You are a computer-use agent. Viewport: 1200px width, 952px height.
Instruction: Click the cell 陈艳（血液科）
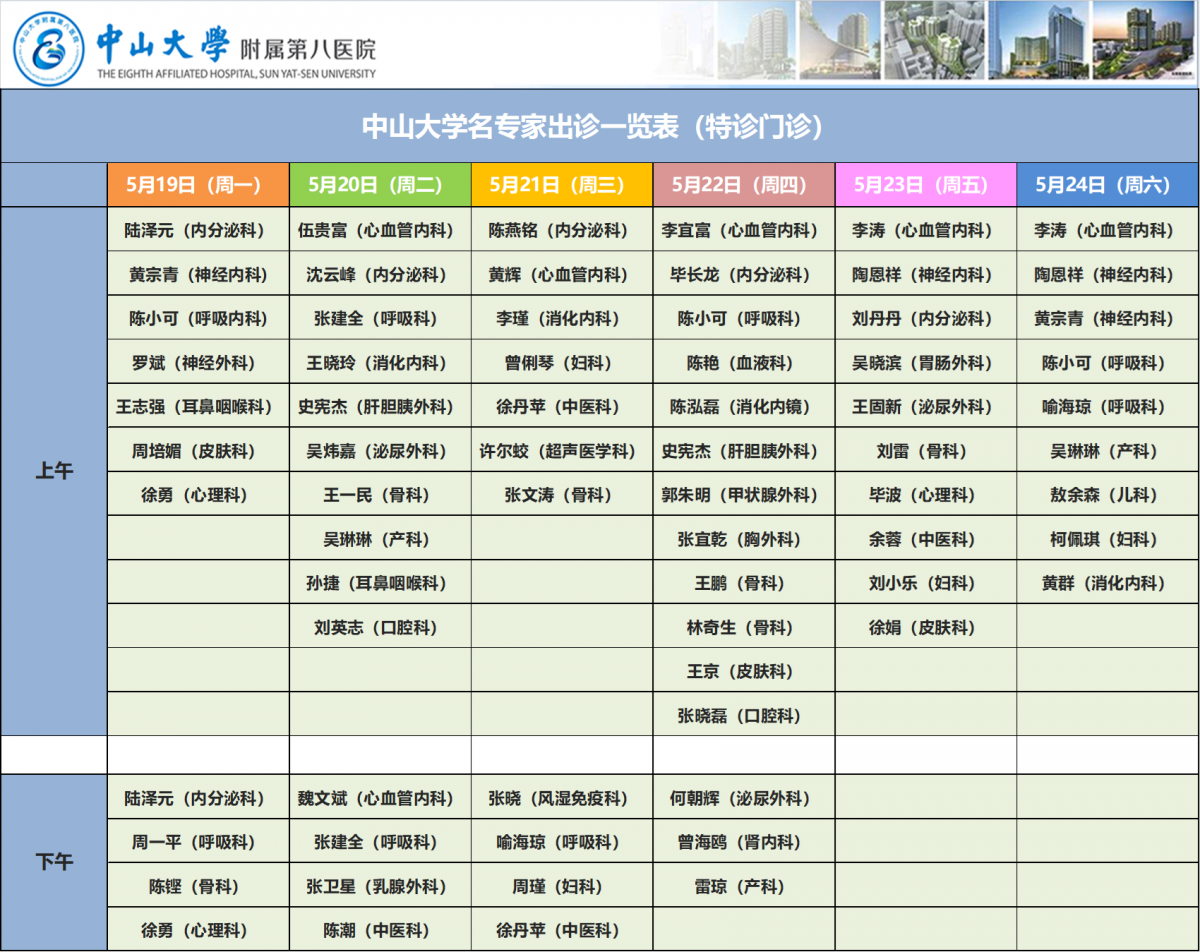tap(744, 363)
